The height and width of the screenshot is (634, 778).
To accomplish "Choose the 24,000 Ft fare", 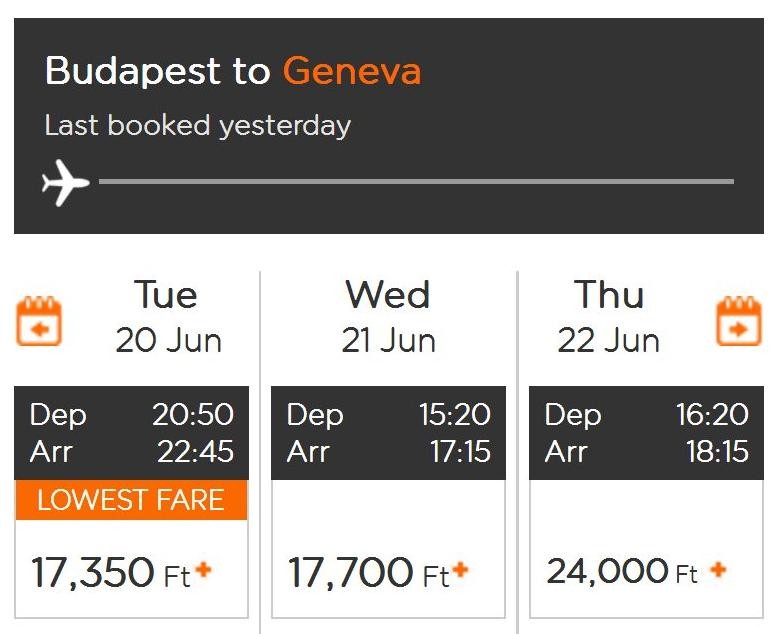I will click(x=607, y=572).
